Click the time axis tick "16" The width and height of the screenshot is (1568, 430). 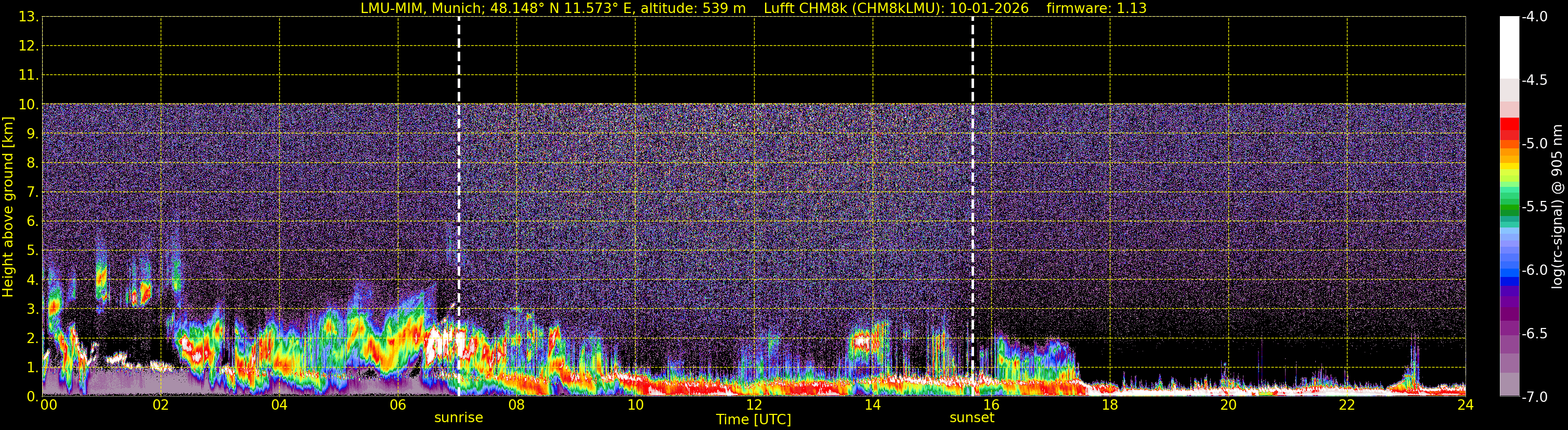tap(992, 405)
